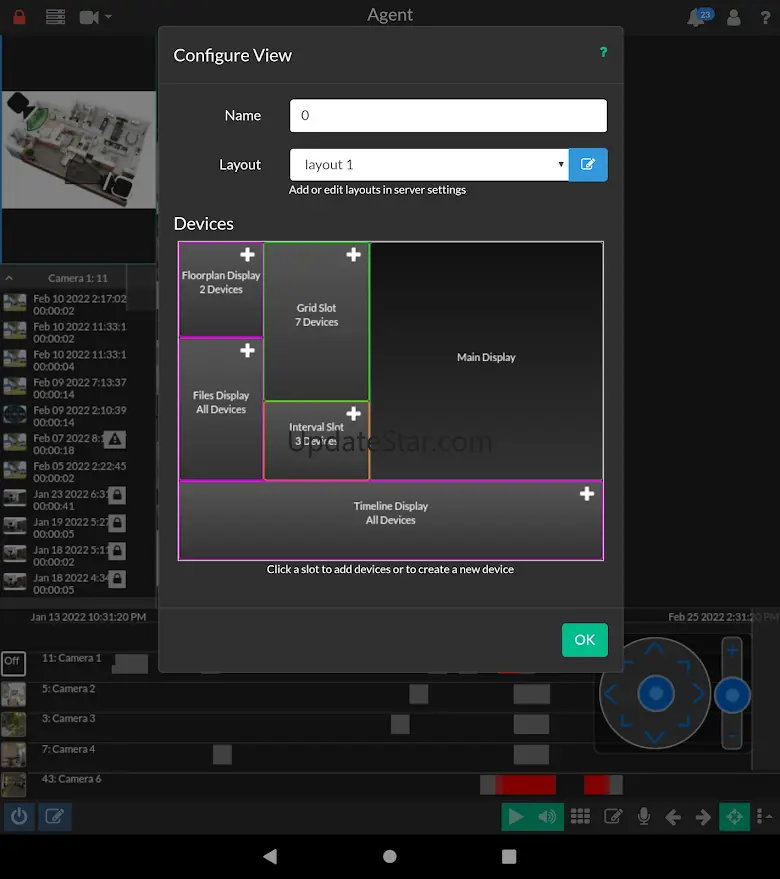This screenshot has width=780, height=879.
Task: Toggle the microphone talk button
Action: [x=644, y=817]
